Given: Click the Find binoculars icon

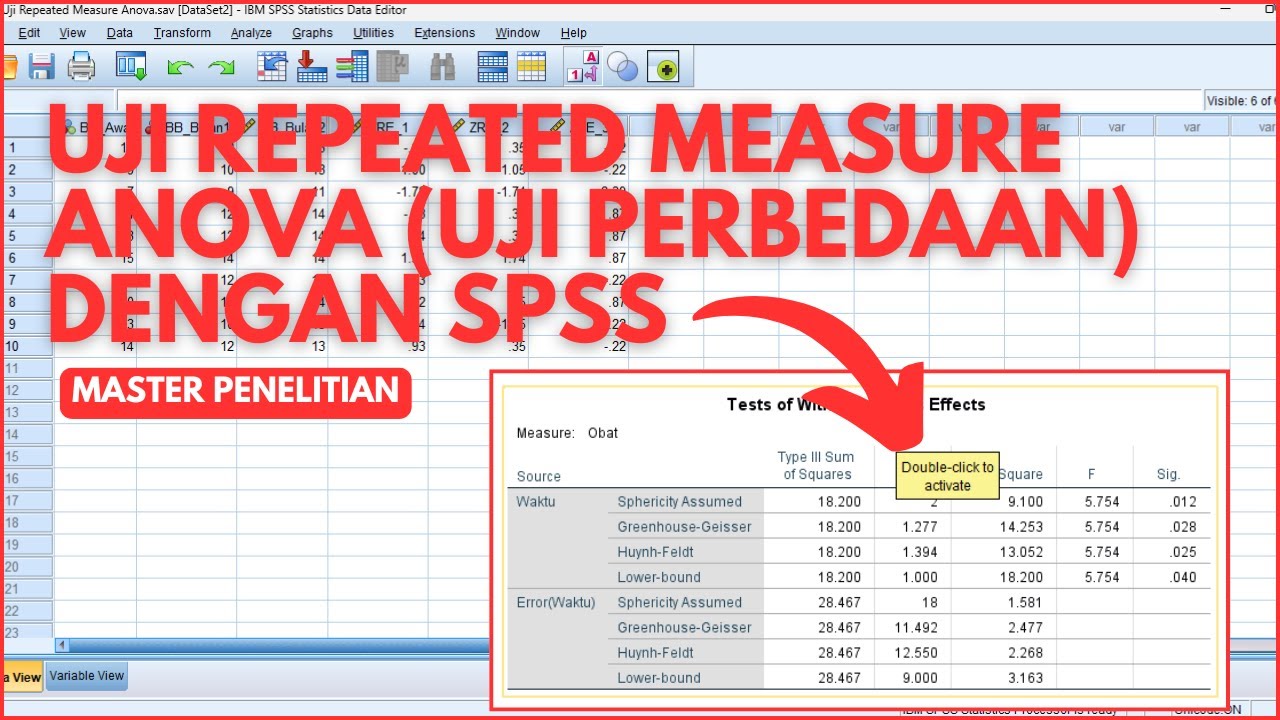Looking at the screenshot, I should pyautogui.click(x=442, y=67).
